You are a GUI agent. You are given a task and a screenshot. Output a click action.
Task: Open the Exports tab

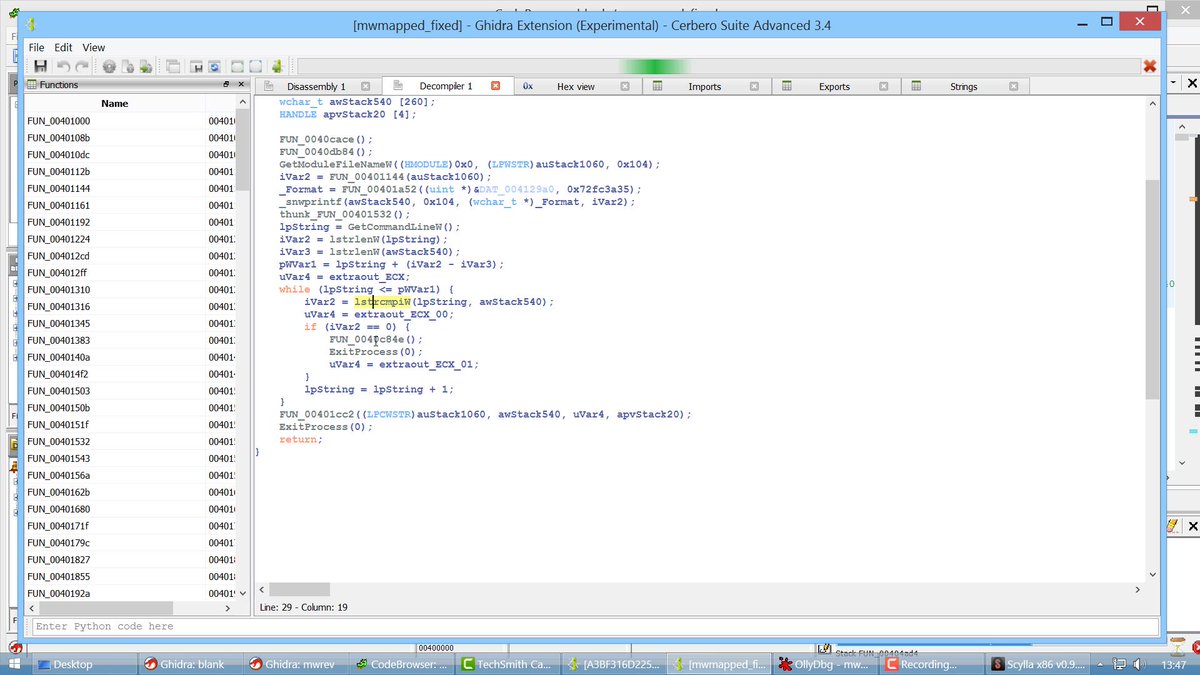[x=835, y=86]
